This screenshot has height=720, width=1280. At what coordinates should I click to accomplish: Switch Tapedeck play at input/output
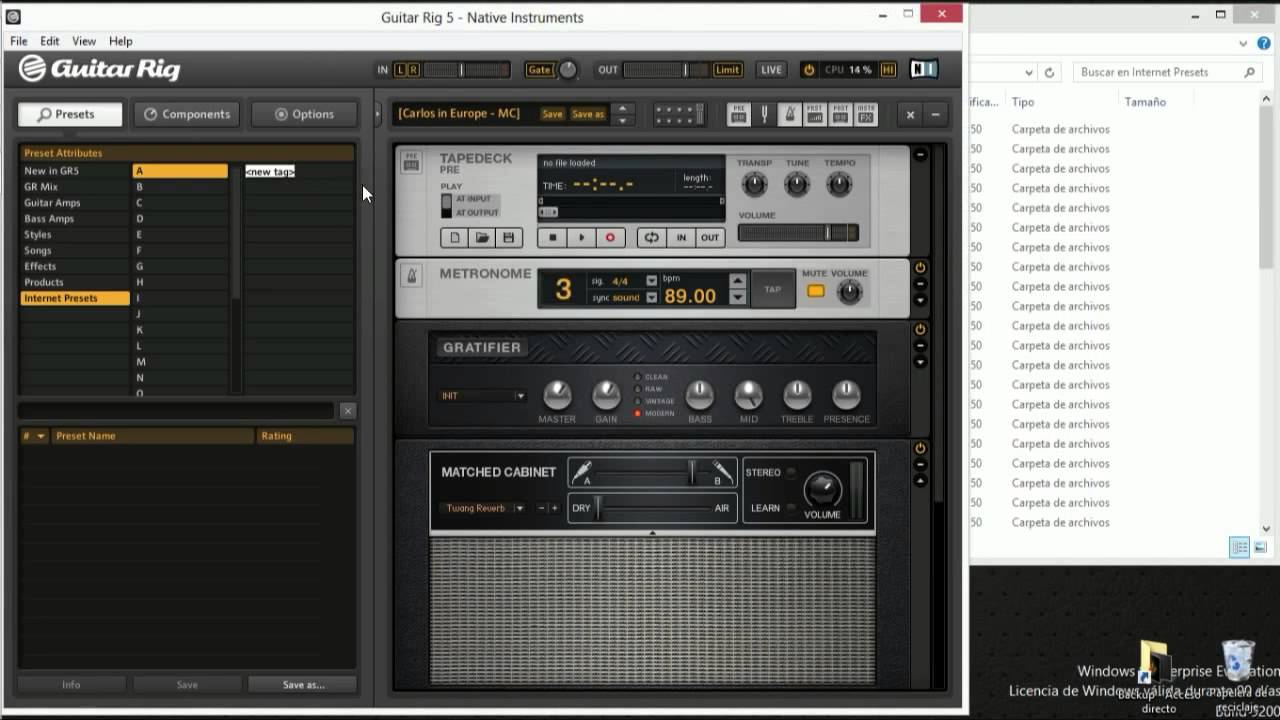(x=447, y=205)
